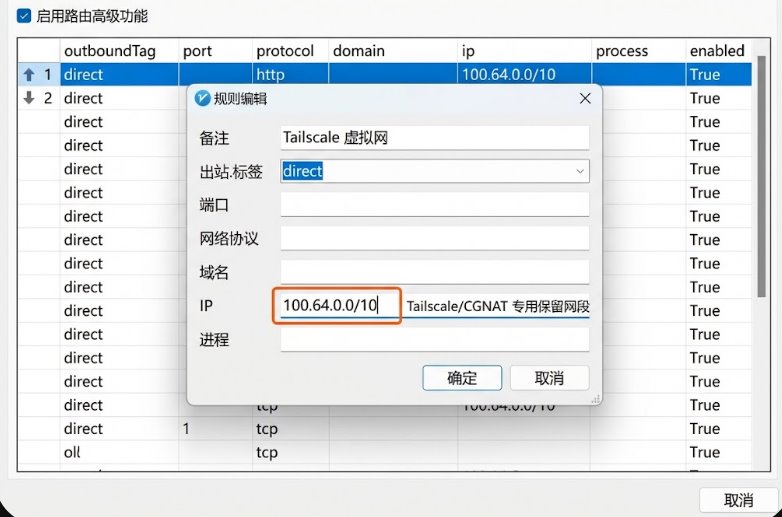Close the 规则编辑 dialog with the X

click(x=585, y=98)
